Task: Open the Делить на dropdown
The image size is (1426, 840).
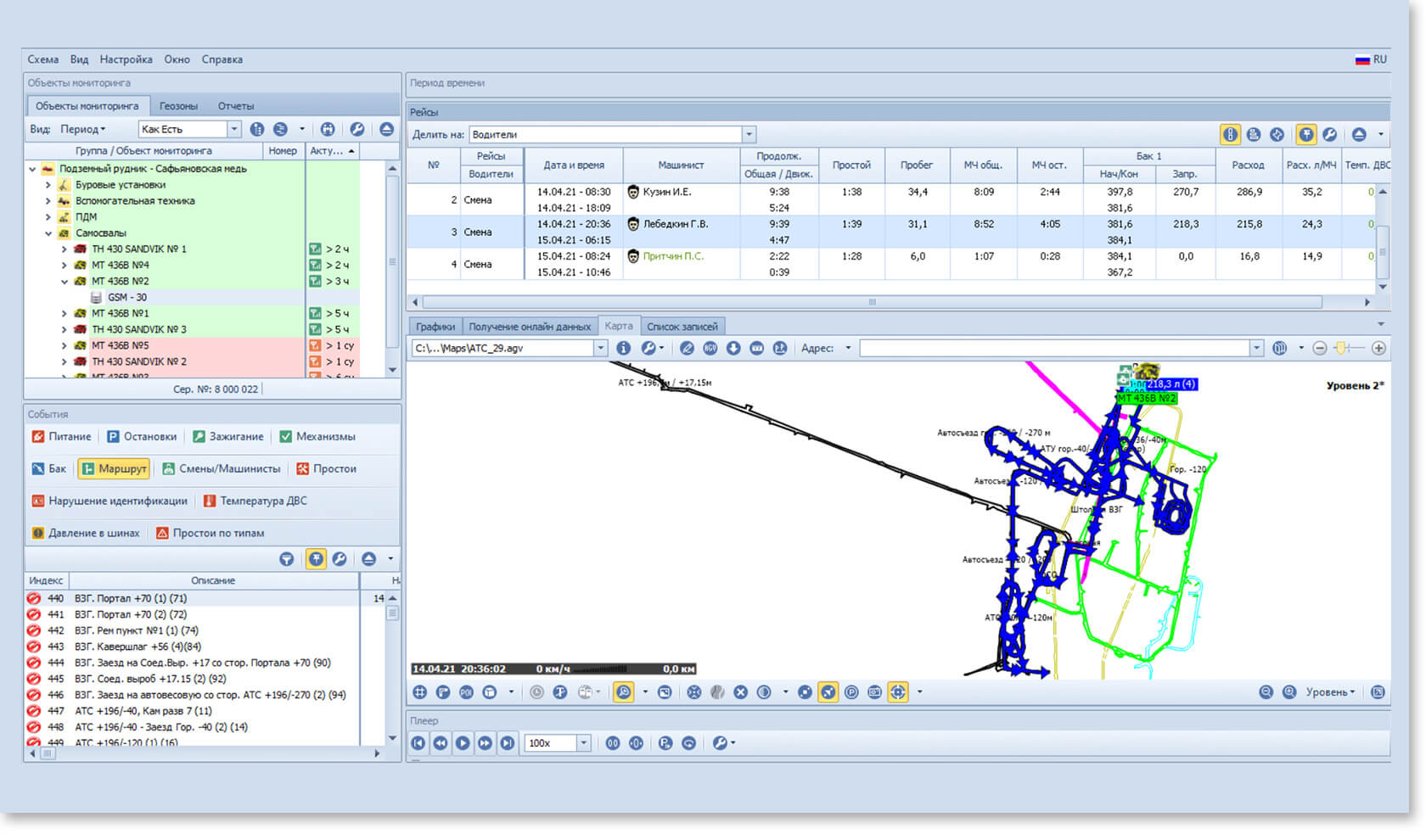Action: (x=749, y=135)
